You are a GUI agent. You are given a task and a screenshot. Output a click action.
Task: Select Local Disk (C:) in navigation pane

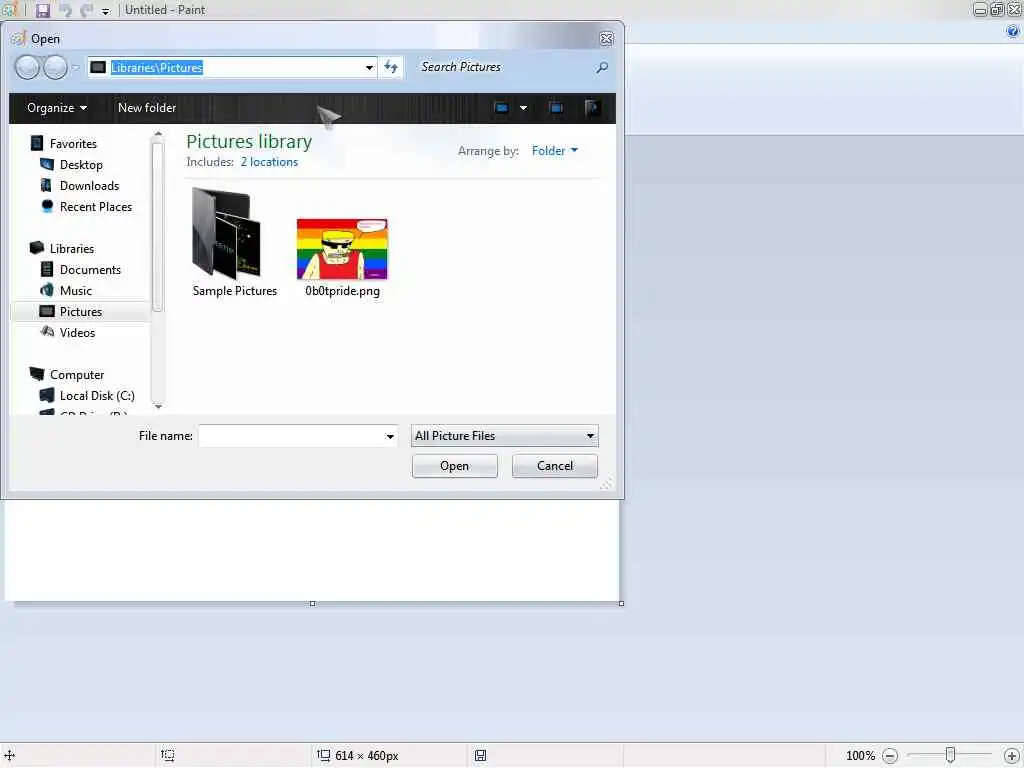[97, 396]
